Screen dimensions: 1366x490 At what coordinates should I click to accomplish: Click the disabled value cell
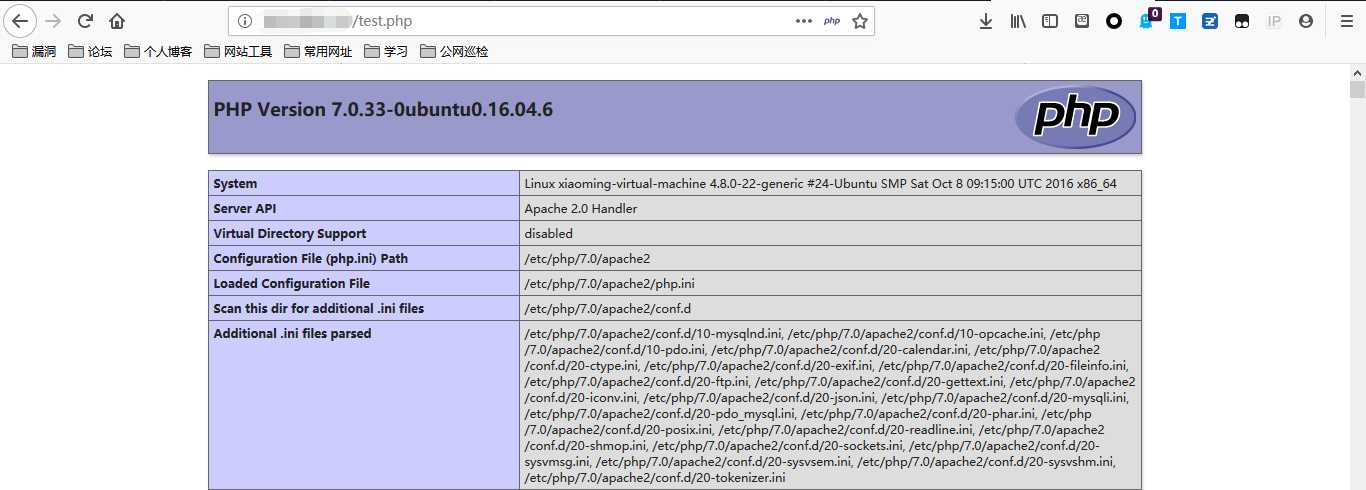830,234
